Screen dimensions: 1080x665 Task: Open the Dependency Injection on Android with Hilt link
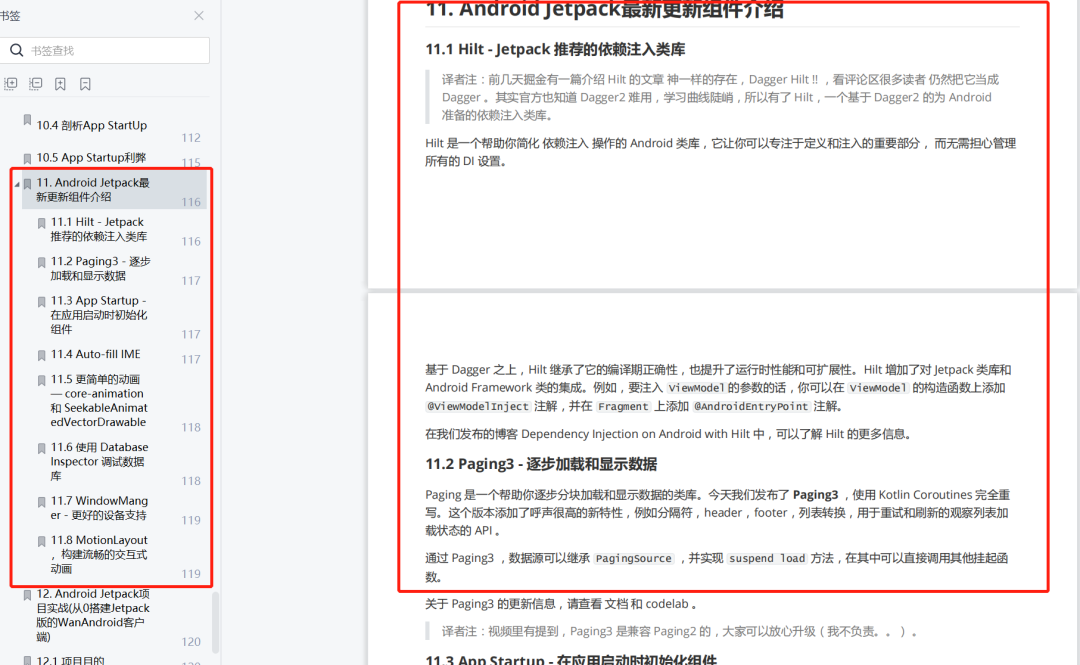636,434
